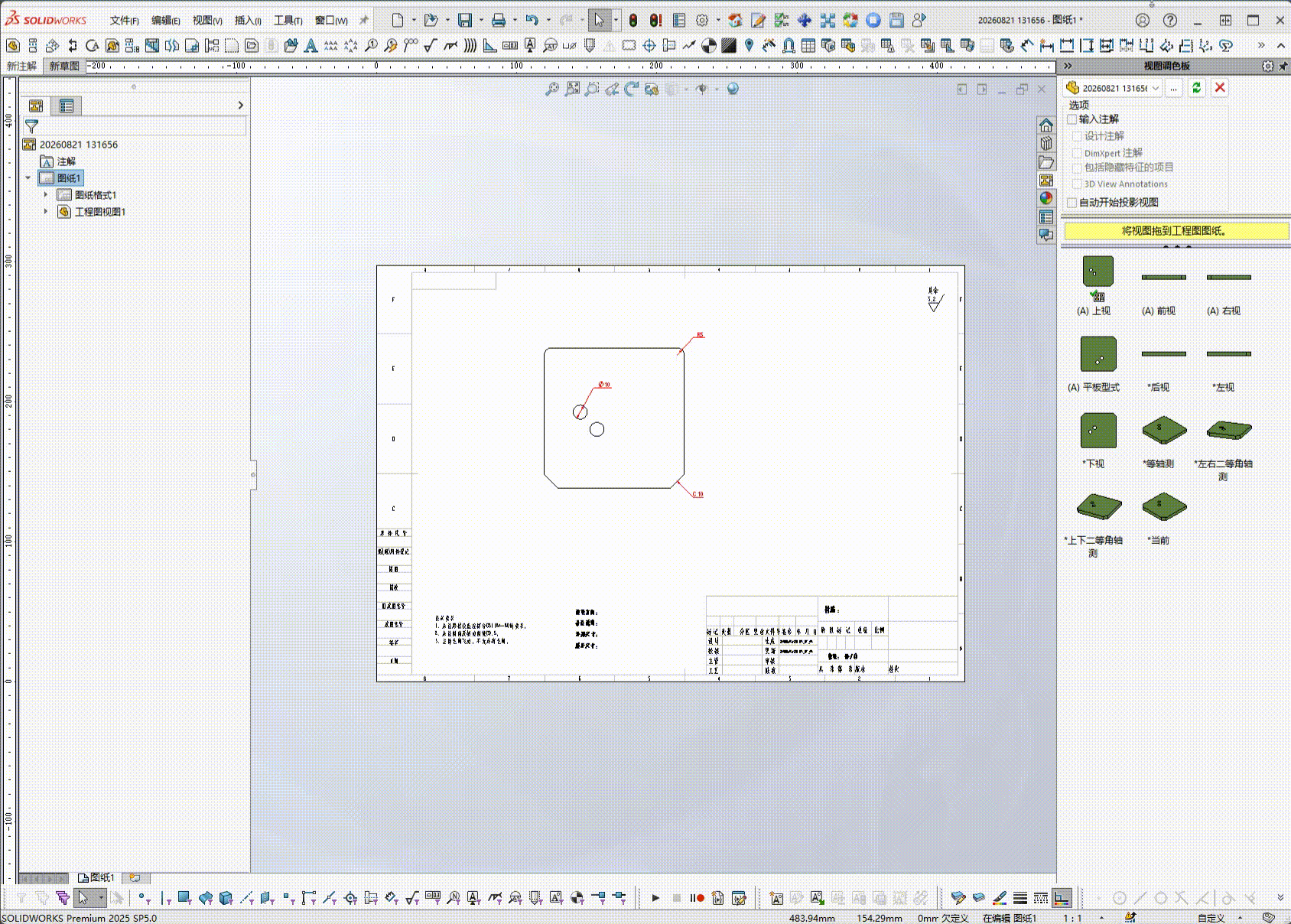Click the Rebuild traffic light icon
Image resolution: width=1291 pixels, height=924 pixels.
click(x=633, y=21)
